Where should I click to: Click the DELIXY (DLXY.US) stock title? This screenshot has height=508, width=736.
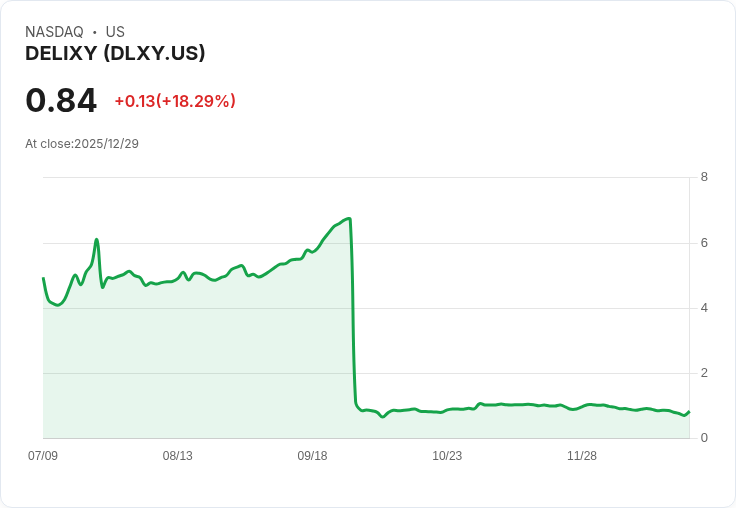pos(115,53)
